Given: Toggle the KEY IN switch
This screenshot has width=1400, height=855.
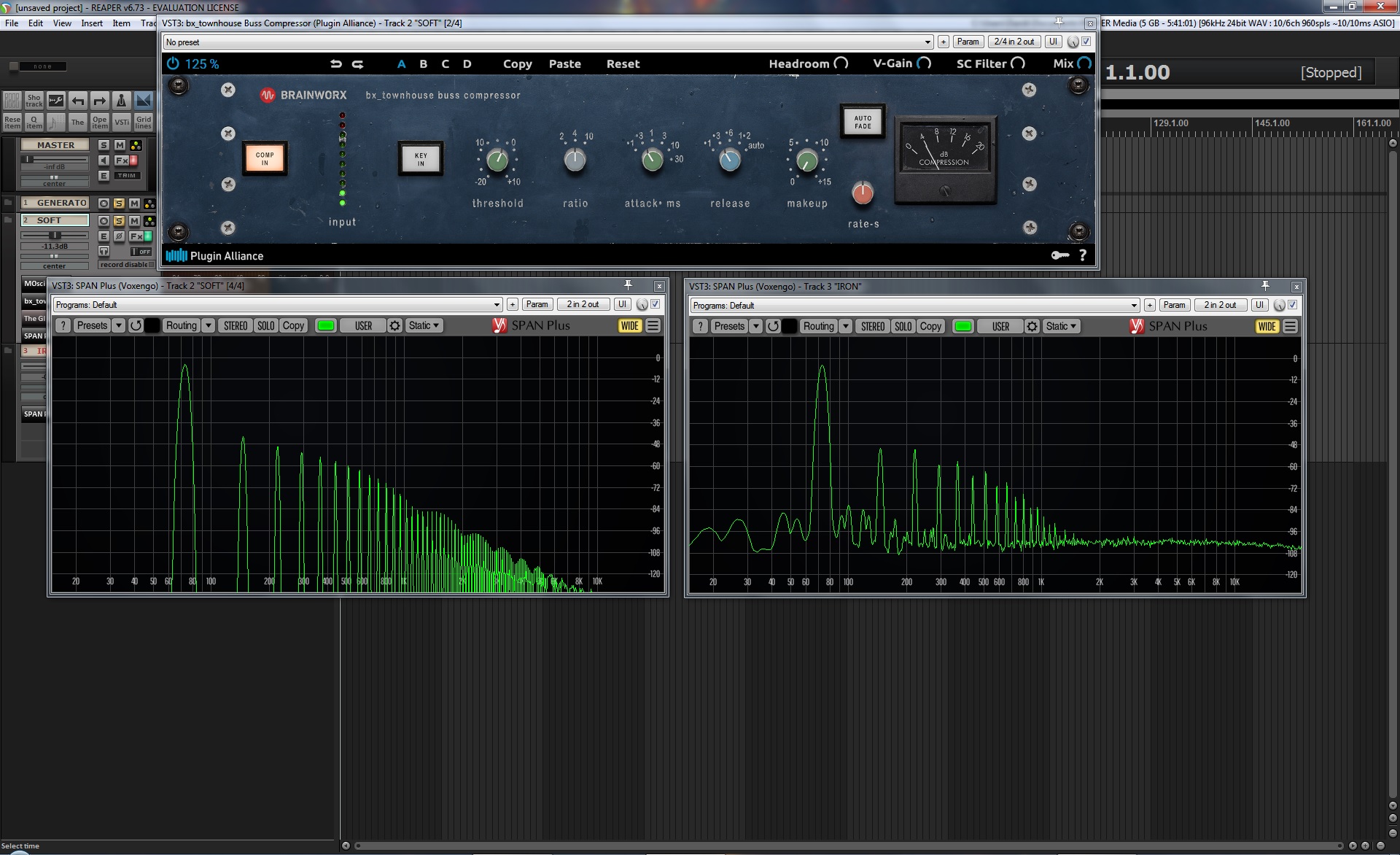Looking at the screenshot, I should click(421, 159).
